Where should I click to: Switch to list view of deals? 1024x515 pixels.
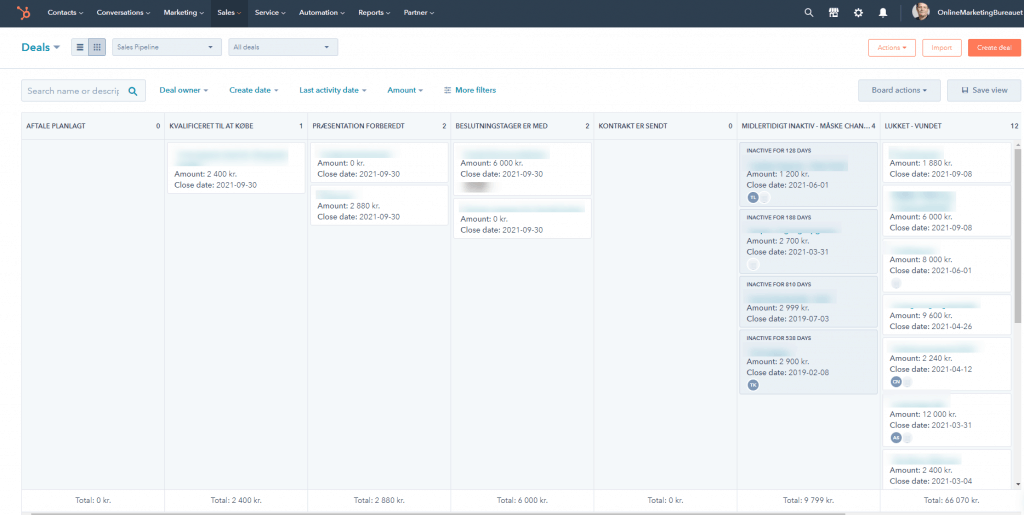pyautogui.click(x=80, y=47)
